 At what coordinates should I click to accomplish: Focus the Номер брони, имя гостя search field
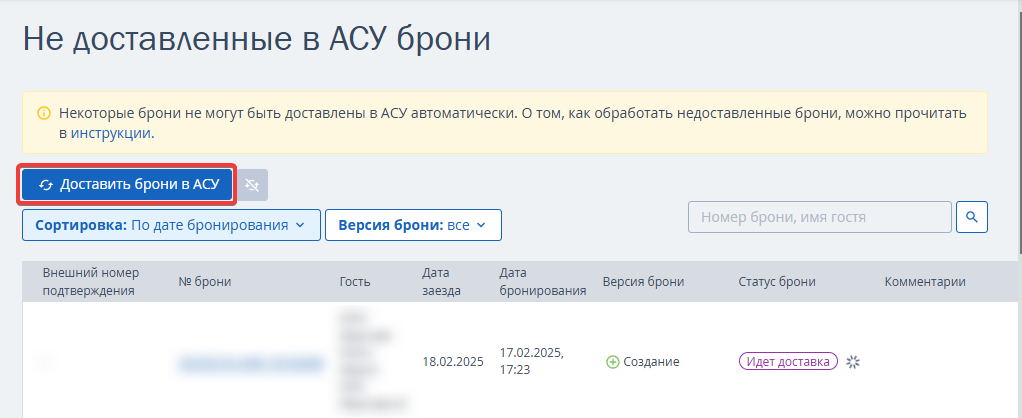[820, 217]
